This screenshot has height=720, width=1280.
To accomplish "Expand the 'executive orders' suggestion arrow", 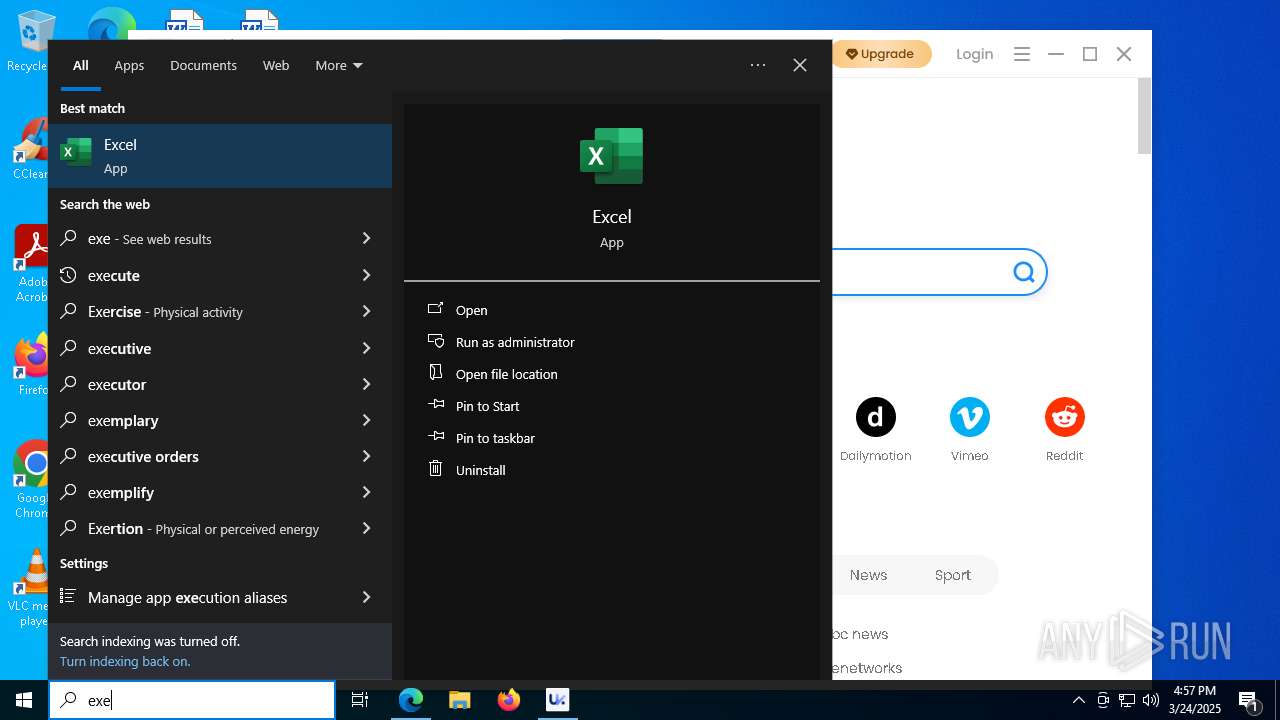I will pos(366,456).
